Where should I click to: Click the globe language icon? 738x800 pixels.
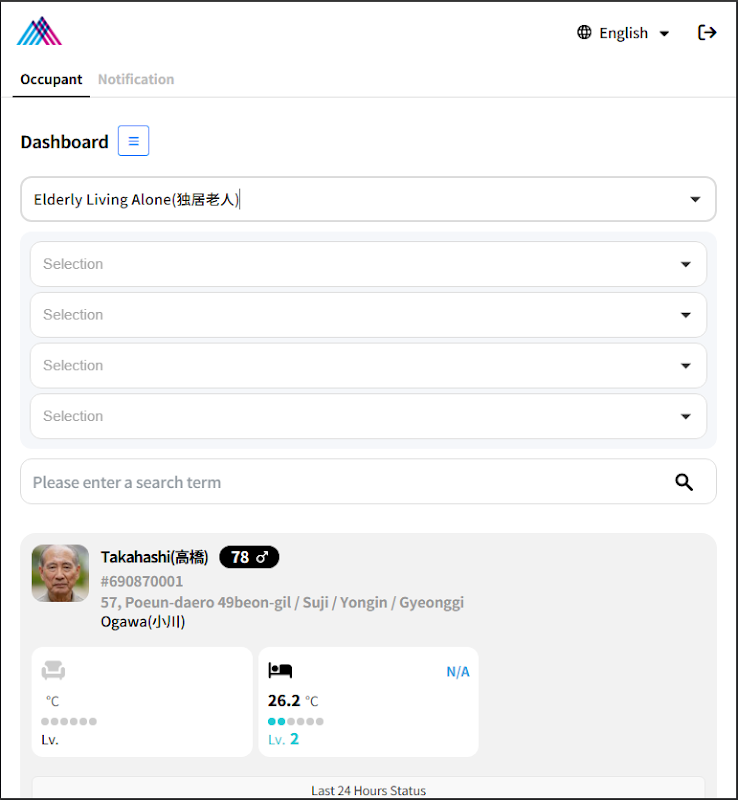(x=584, y=33)
